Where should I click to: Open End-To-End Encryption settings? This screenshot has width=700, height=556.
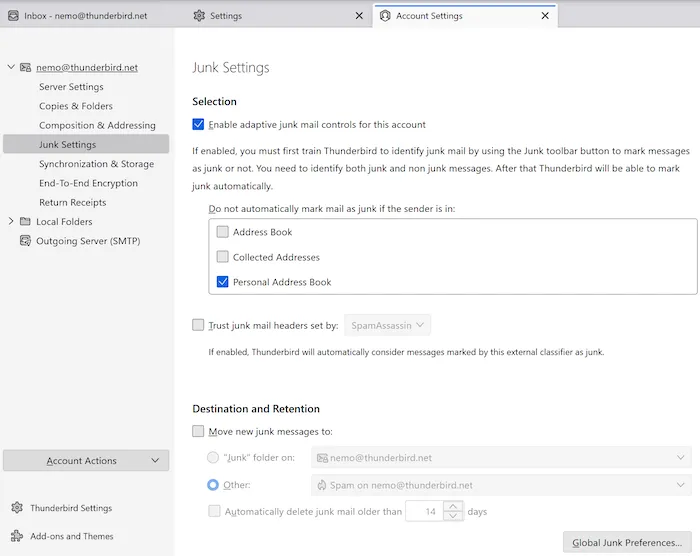(x=88, y=183)
